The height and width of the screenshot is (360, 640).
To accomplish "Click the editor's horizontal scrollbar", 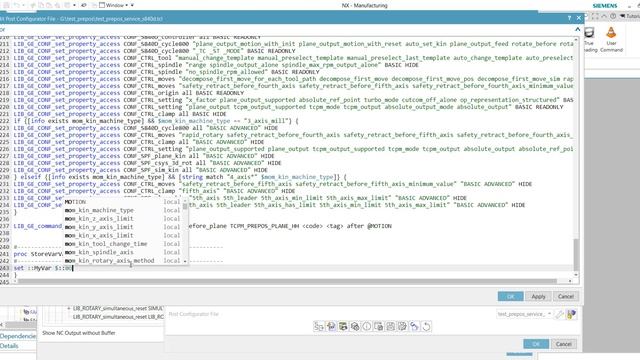I will [287, 281].
